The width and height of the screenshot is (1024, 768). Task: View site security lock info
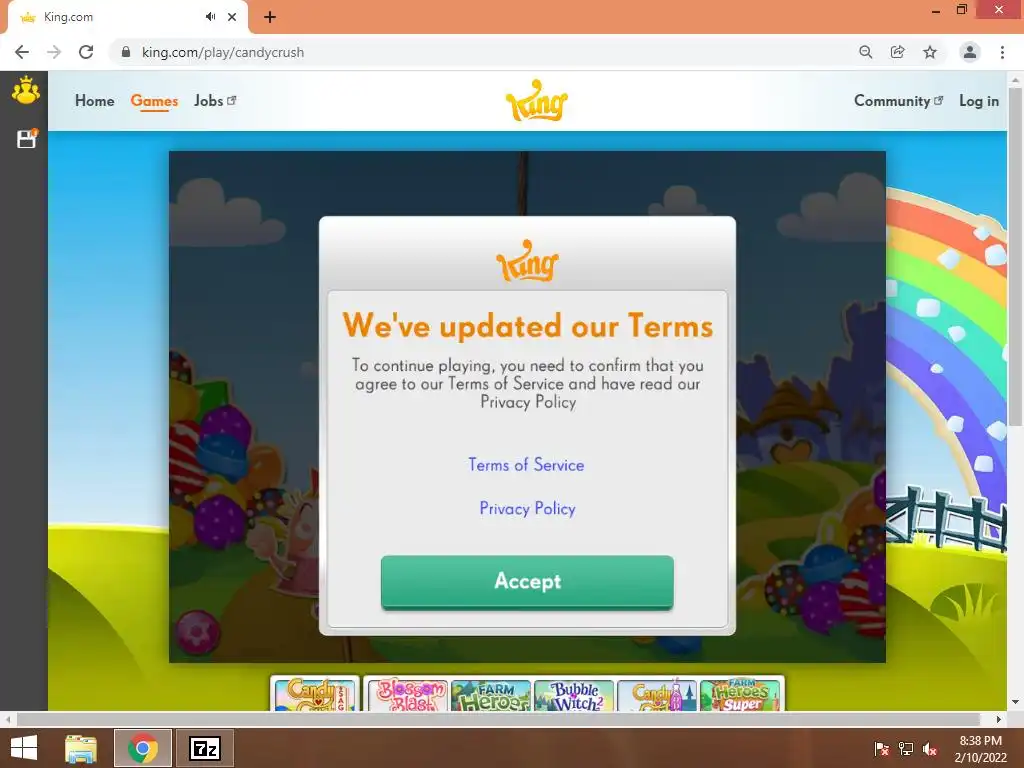pos(126,52)
